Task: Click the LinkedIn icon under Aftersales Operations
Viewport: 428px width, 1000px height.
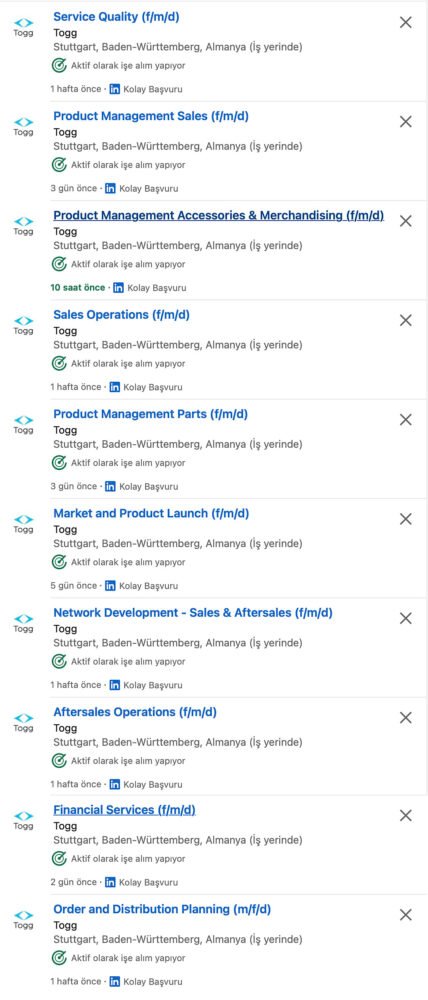Action: [115, 784]
